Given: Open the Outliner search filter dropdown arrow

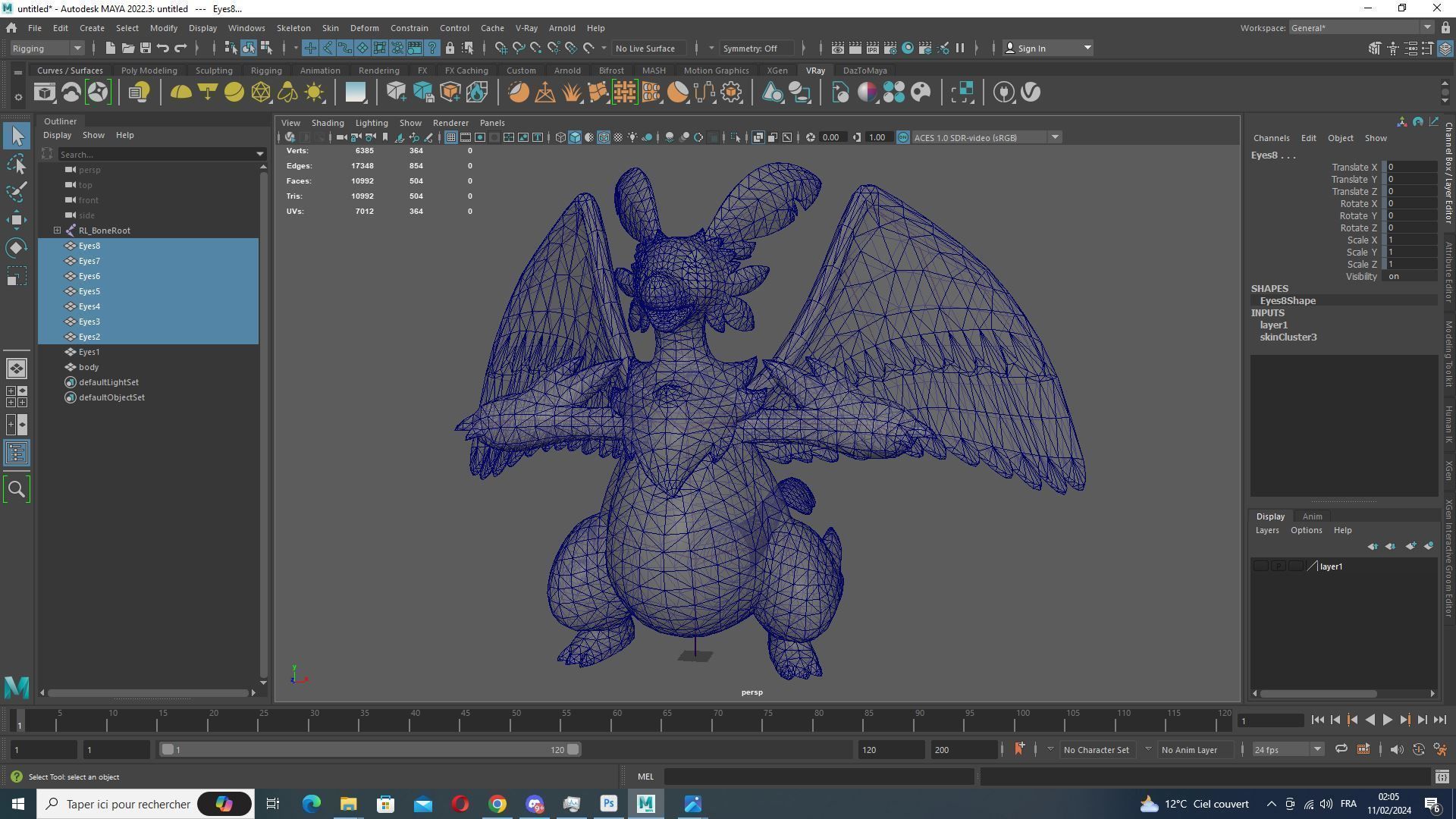Looking at the screenshot, I should 261,155.
